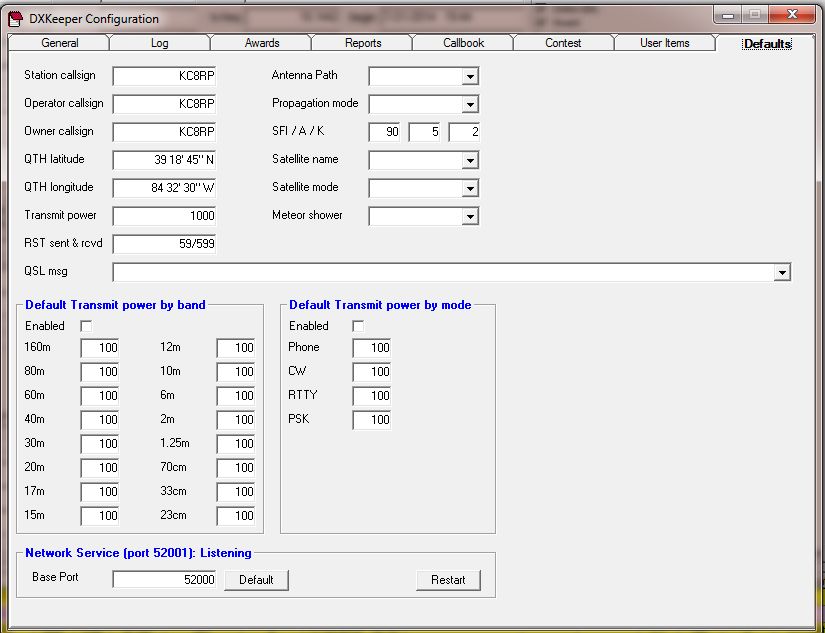825x633 pixels.
Task: Click the 12m power field
Action: 236,348
